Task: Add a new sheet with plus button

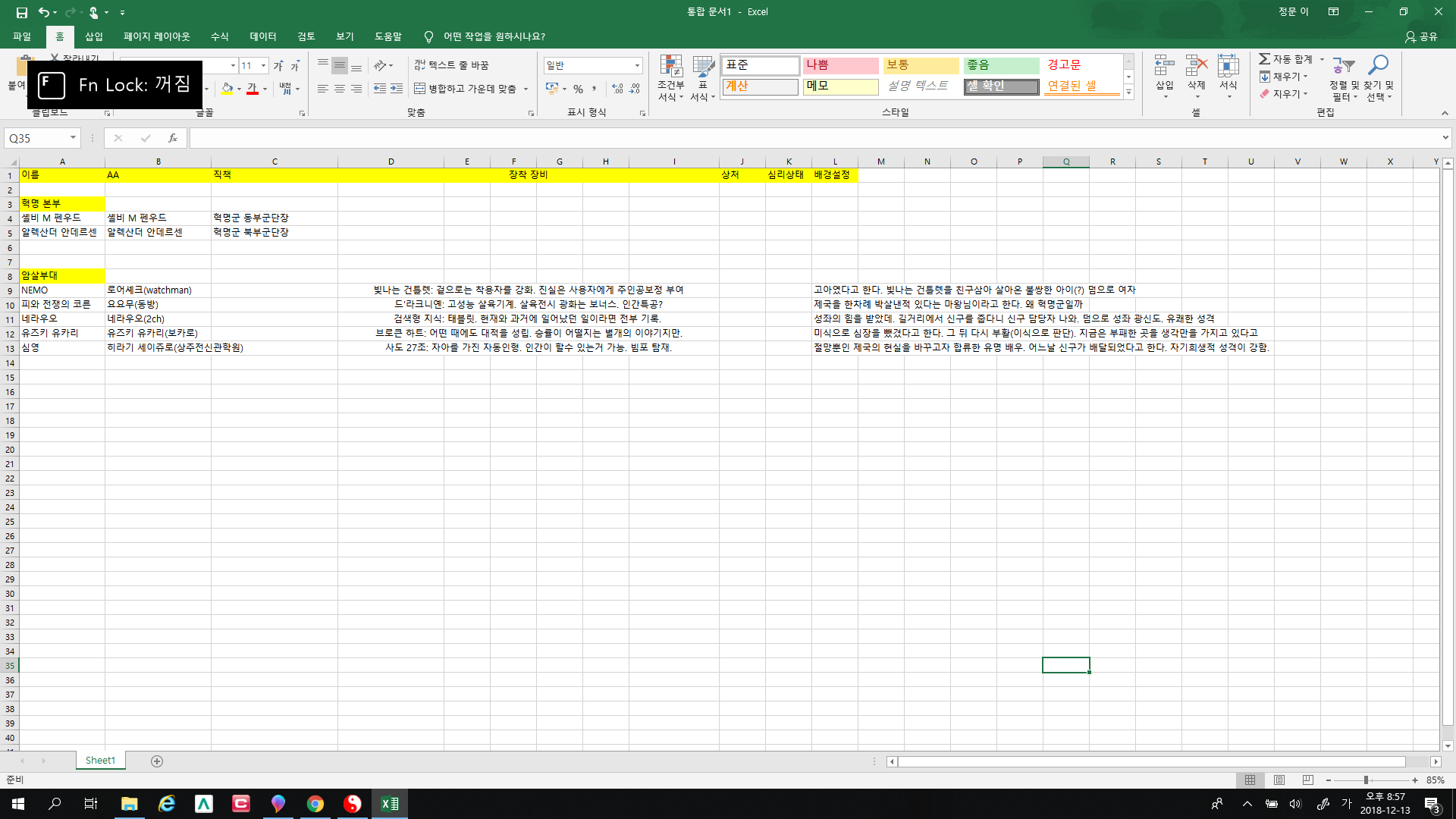Action: (x=157, y=761)
